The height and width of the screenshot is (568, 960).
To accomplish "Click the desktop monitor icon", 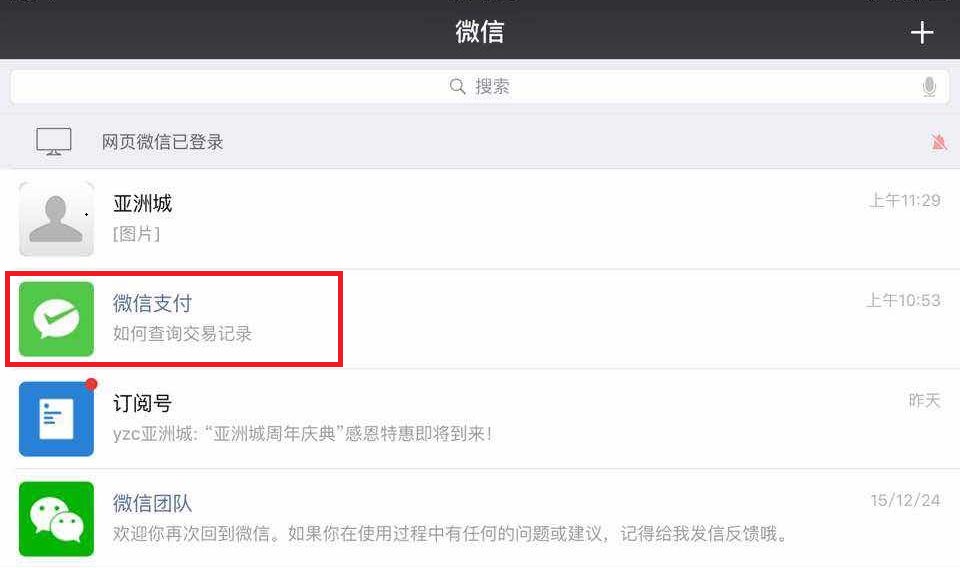I will [x=54, y=141].
